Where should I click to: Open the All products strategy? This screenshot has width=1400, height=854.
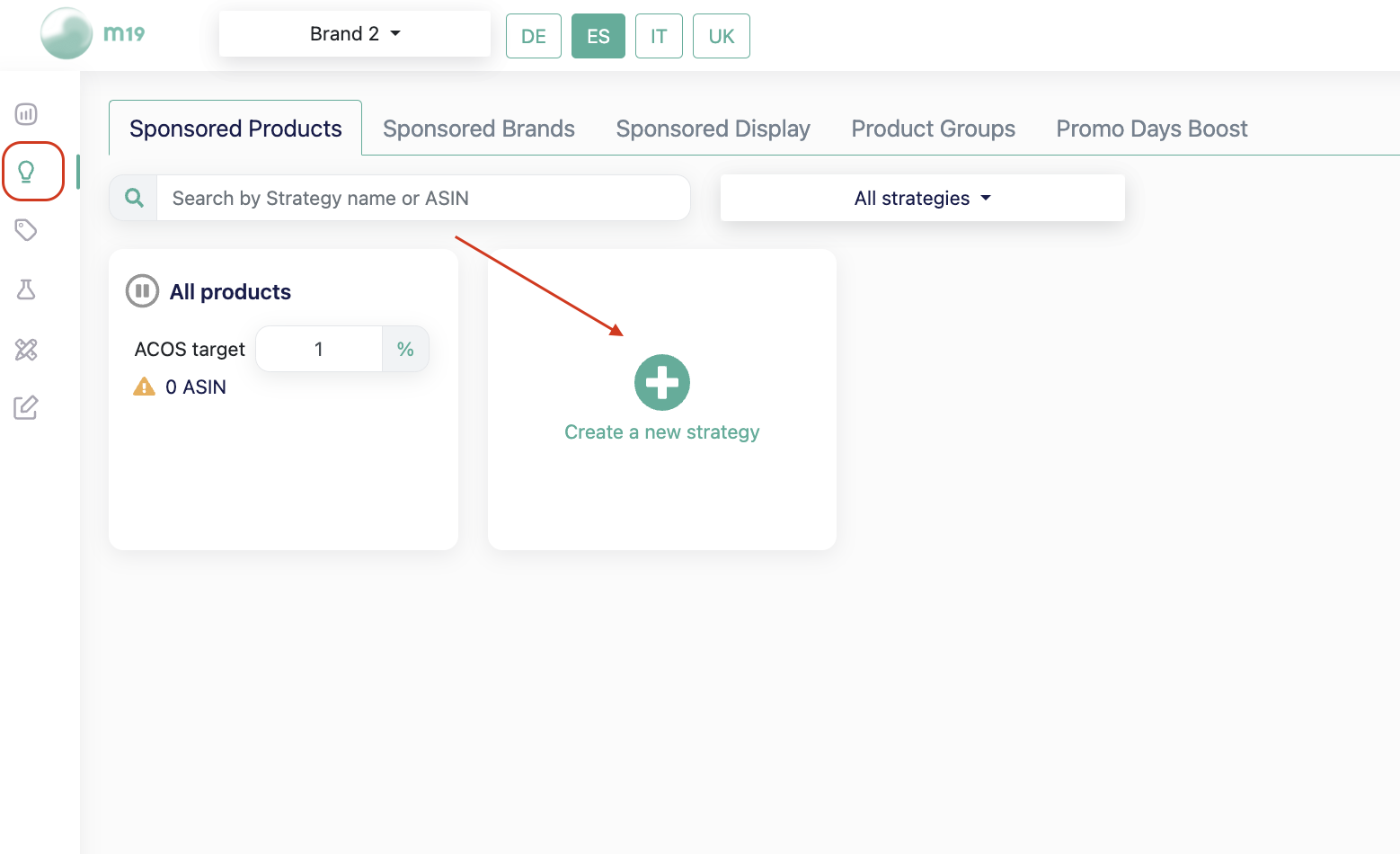coord(230,292)
